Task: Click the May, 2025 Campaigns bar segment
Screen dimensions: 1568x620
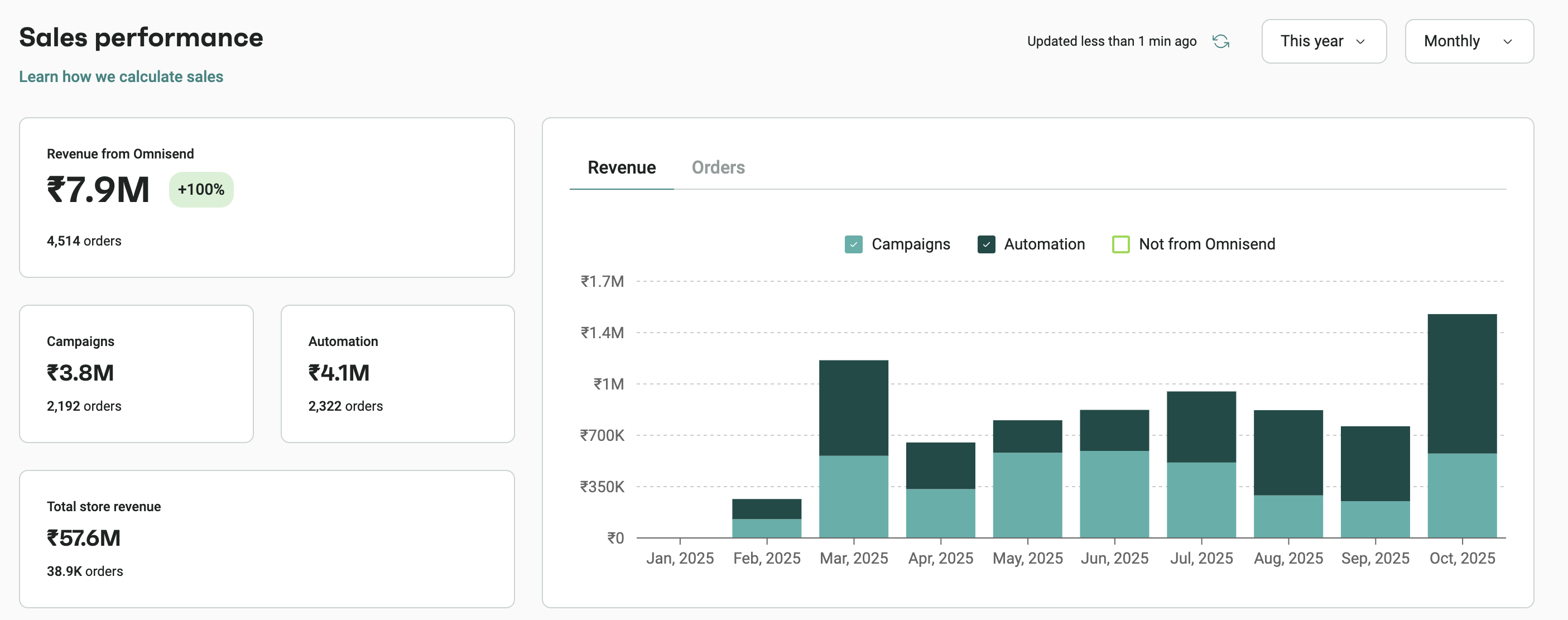Action: coord(1027,494)
